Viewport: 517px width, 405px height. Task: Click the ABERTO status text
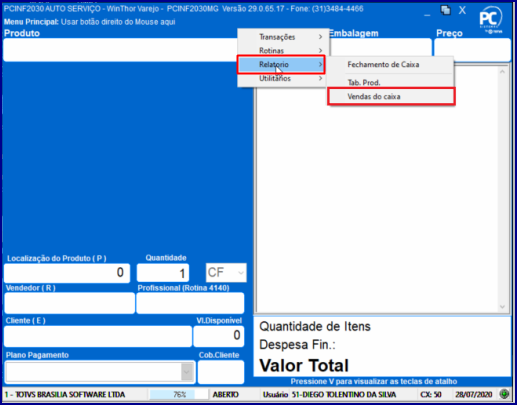[x=226, y=394]
